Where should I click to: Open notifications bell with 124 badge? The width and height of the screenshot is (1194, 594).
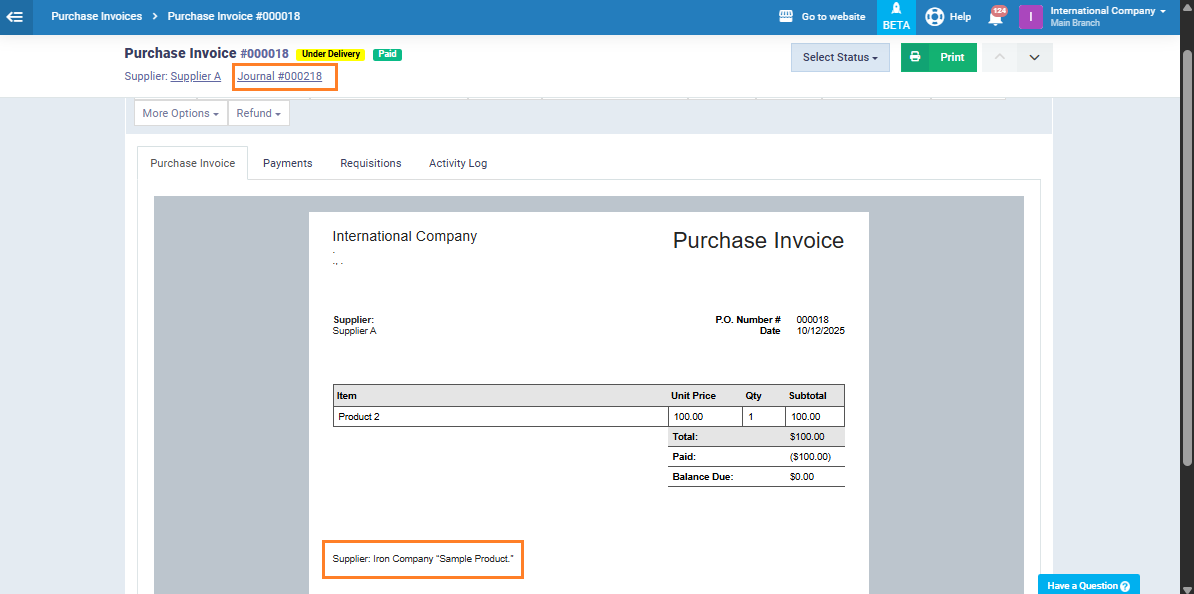pyautogui.click(x=995, y=17)
